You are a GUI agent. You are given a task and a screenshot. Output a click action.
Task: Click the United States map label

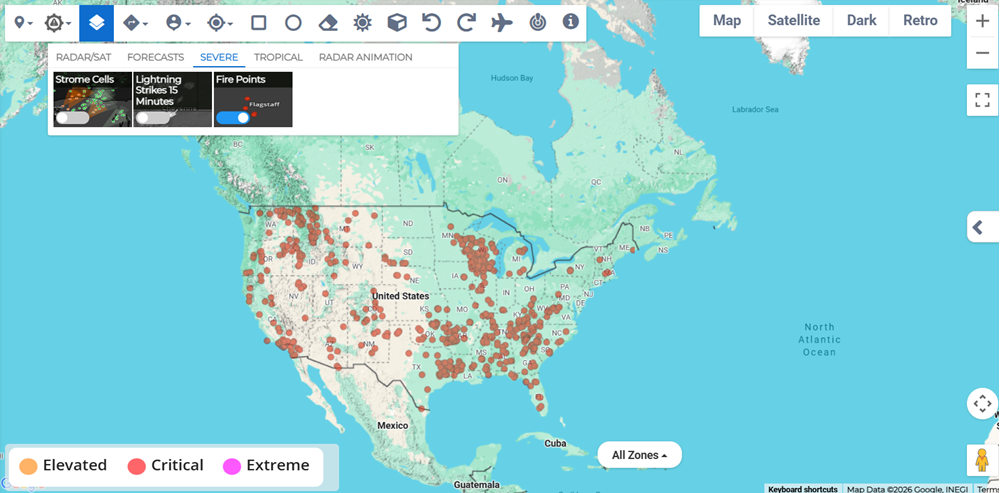[x=401, y=296]
